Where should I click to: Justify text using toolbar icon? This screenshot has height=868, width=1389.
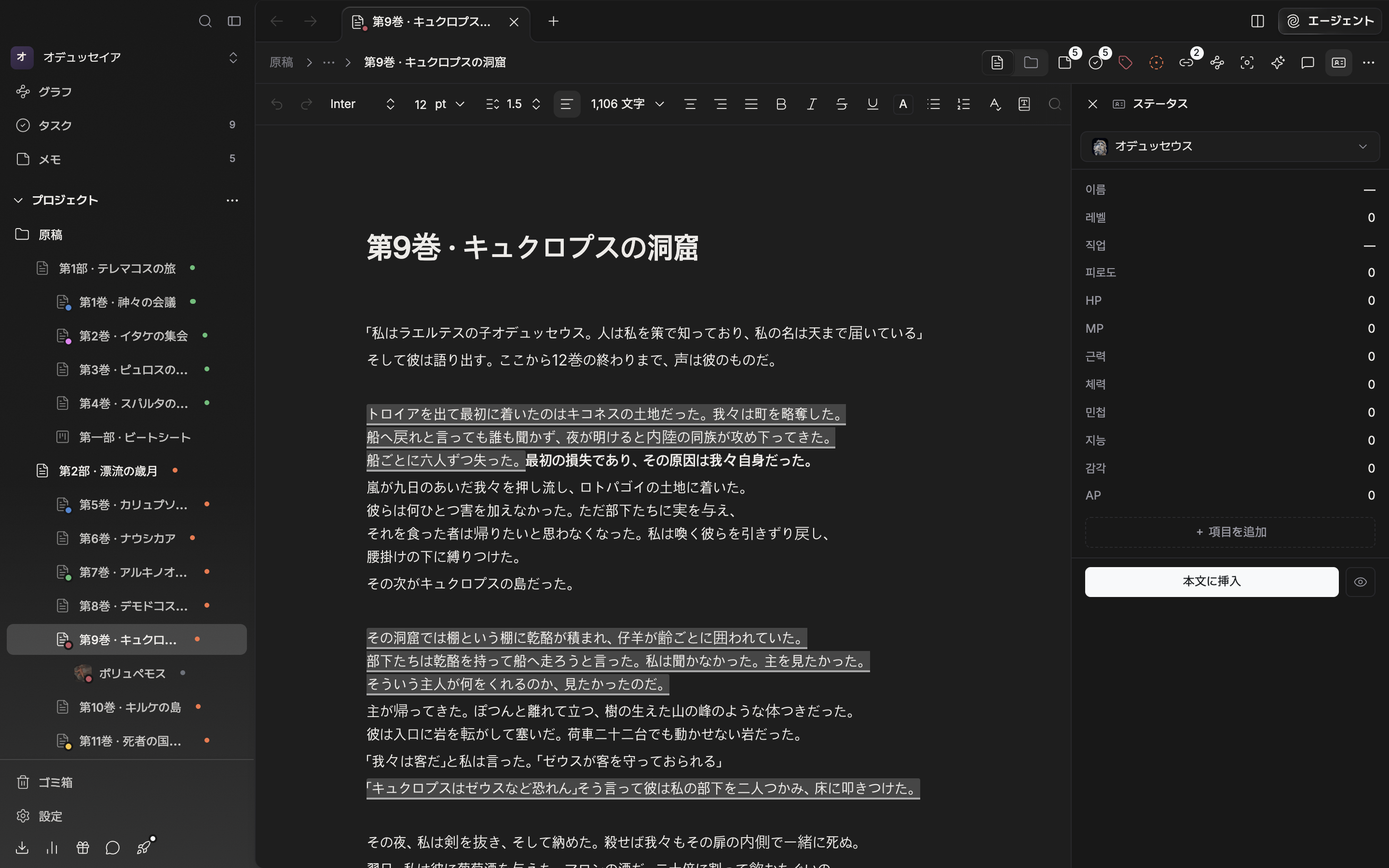(751, 104)
